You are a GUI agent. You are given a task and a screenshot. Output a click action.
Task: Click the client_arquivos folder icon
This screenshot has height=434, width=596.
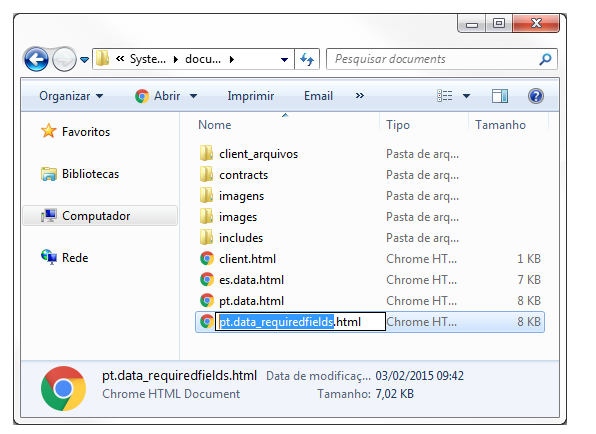[x=206, y=154]
